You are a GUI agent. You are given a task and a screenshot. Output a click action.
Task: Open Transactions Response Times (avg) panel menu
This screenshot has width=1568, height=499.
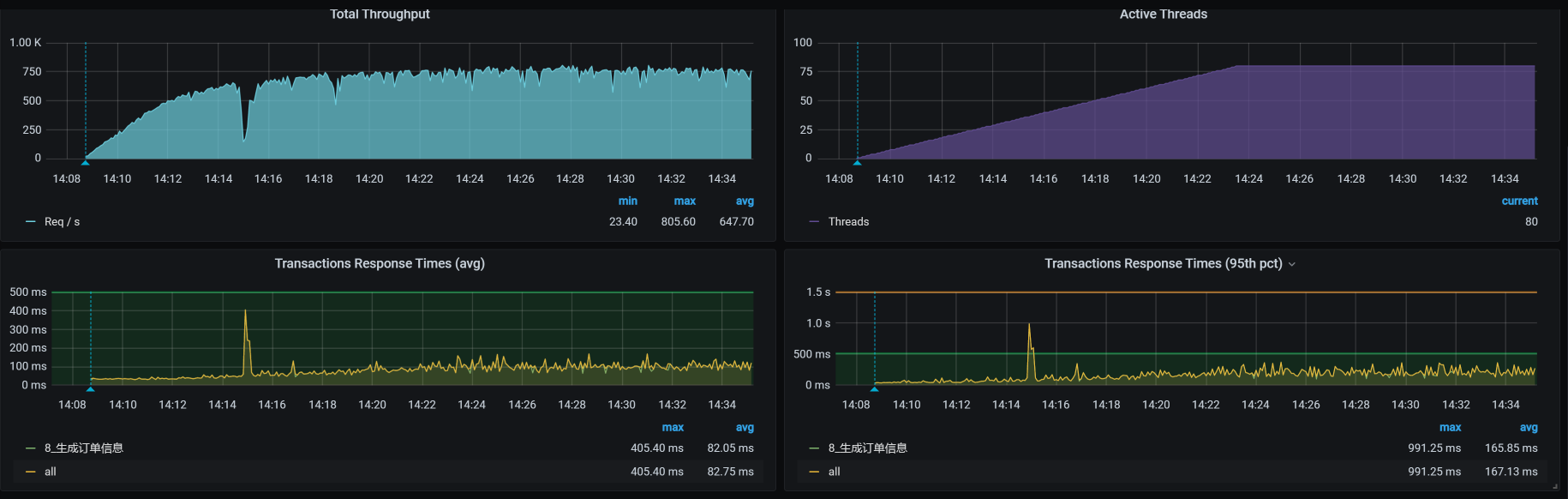[x=380, y=264]
